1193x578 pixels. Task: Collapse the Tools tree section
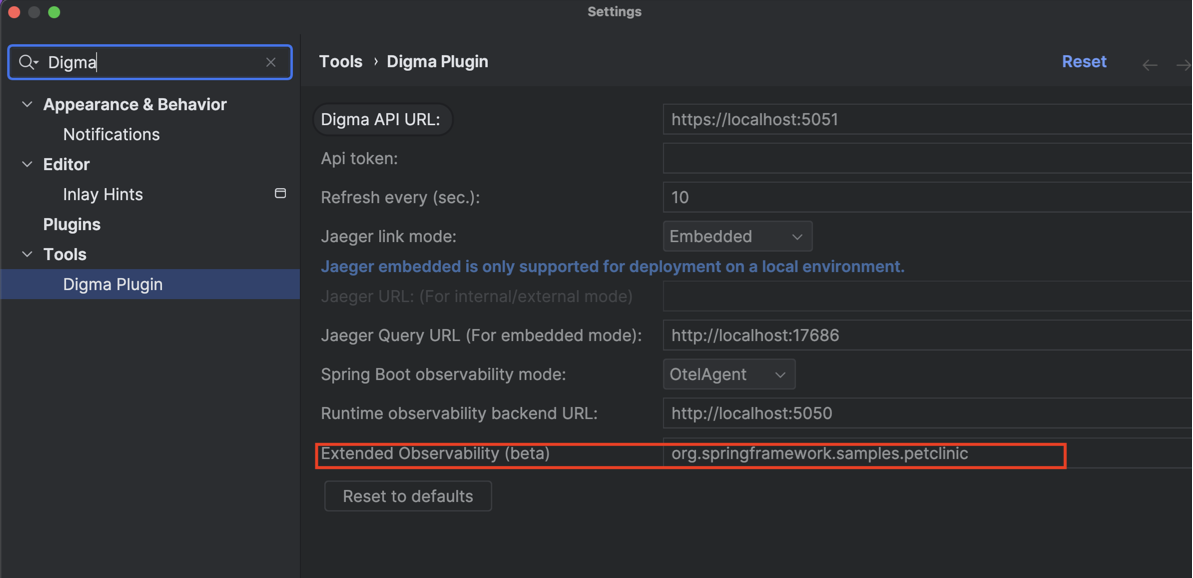point(28,254)
